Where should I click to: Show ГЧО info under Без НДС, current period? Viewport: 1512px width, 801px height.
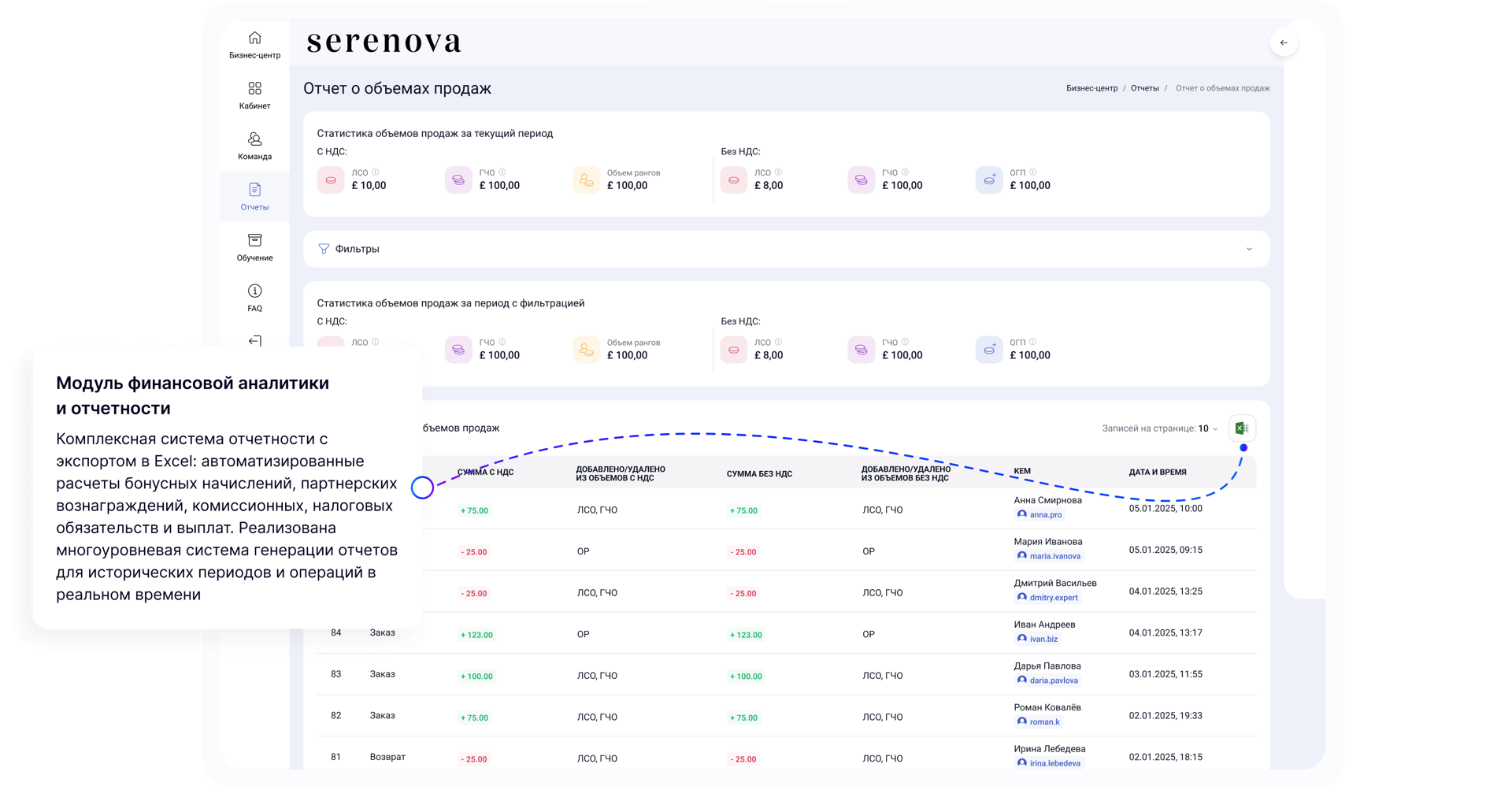pos(905,172)
